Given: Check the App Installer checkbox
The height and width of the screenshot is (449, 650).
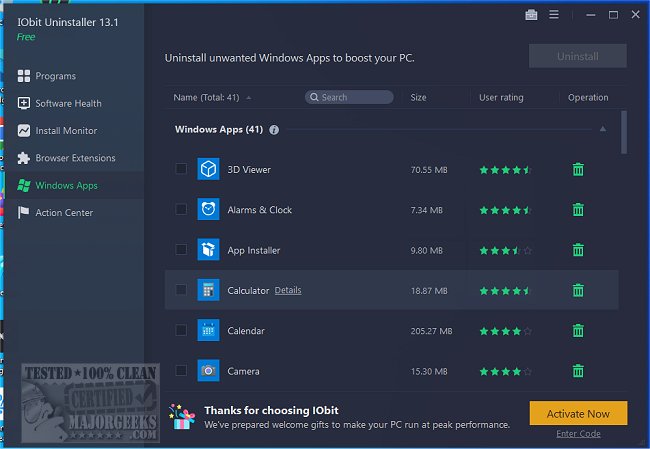Looking at the screenshot, I should 181,249.
